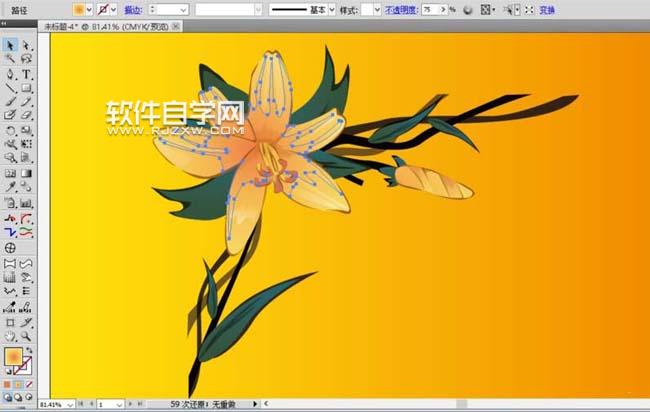
Task: Click Select Similar Objects icon
Action: [508, 10]
